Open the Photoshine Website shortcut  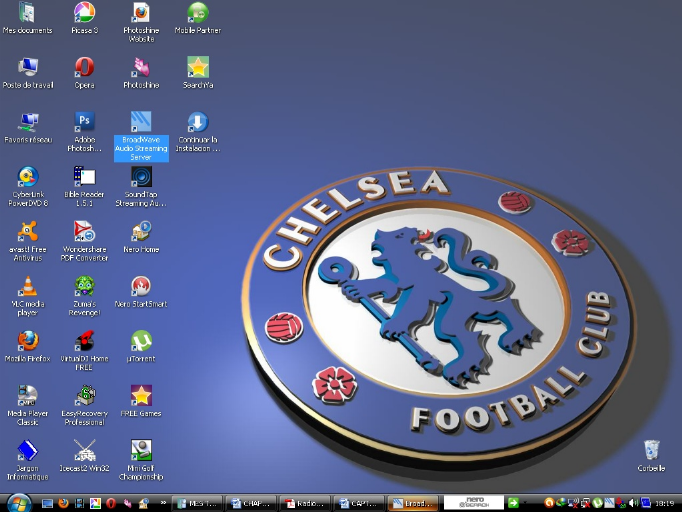[141, 23]
